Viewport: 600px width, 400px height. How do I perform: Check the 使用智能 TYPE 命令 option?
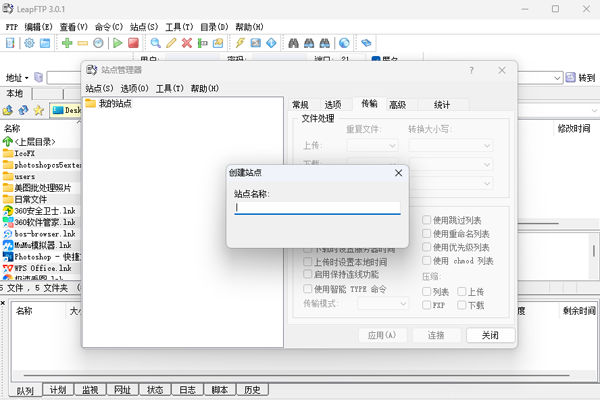(x=308, y=288)
